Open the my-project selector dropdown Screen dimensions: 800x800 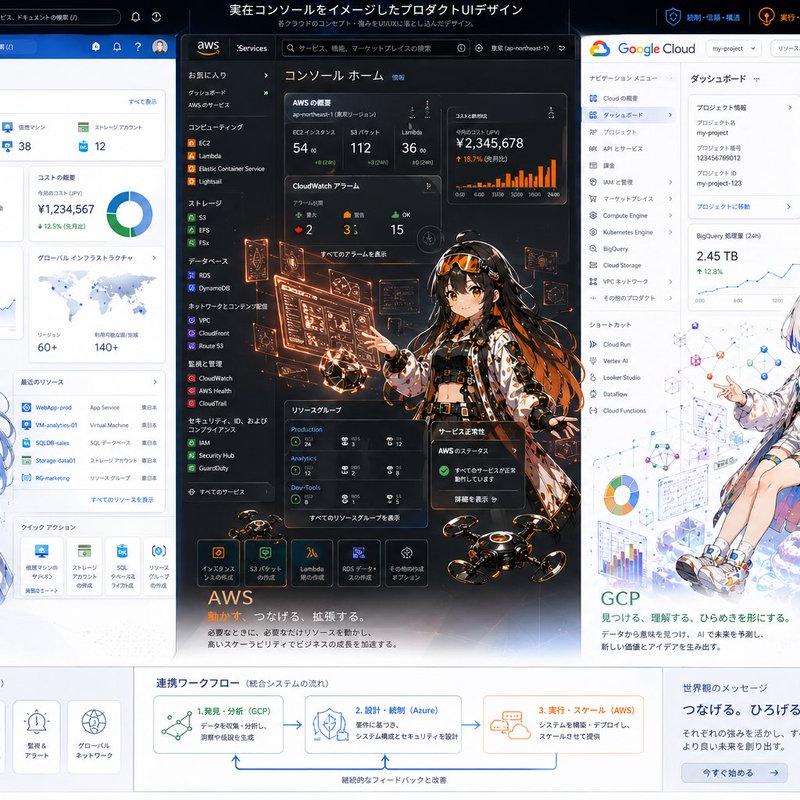click(734, 48)
